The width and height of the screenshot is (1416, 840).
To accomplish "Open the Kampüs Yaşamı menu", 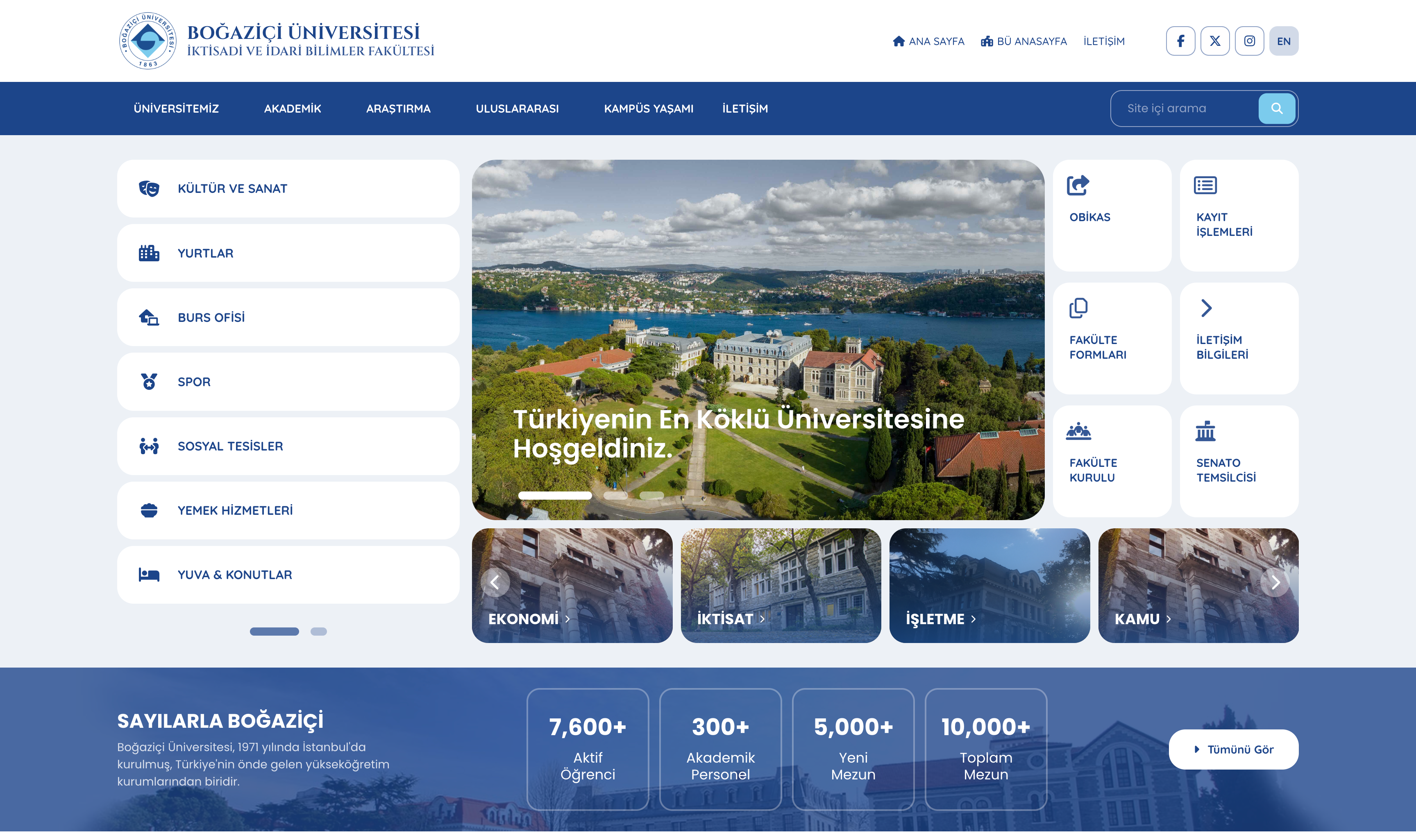I will [648, 108].
